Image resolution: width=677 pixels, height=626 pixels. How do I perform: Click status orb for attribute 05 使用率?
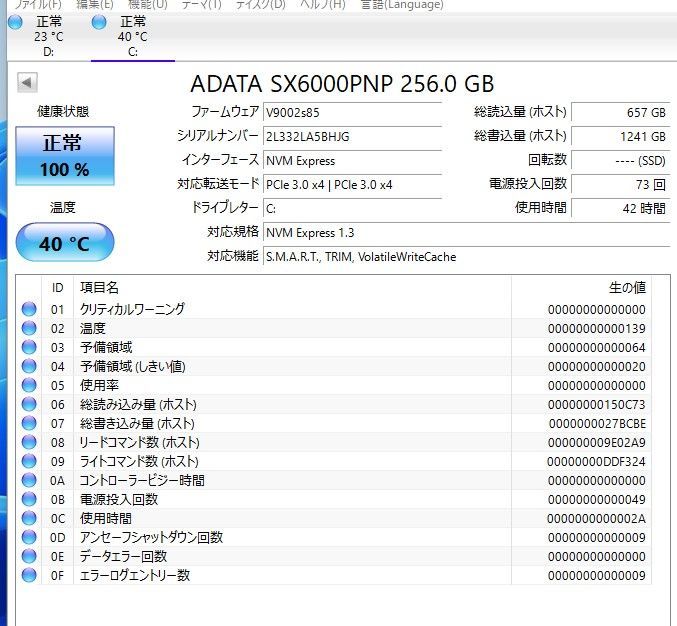click(x=29, y=385)
